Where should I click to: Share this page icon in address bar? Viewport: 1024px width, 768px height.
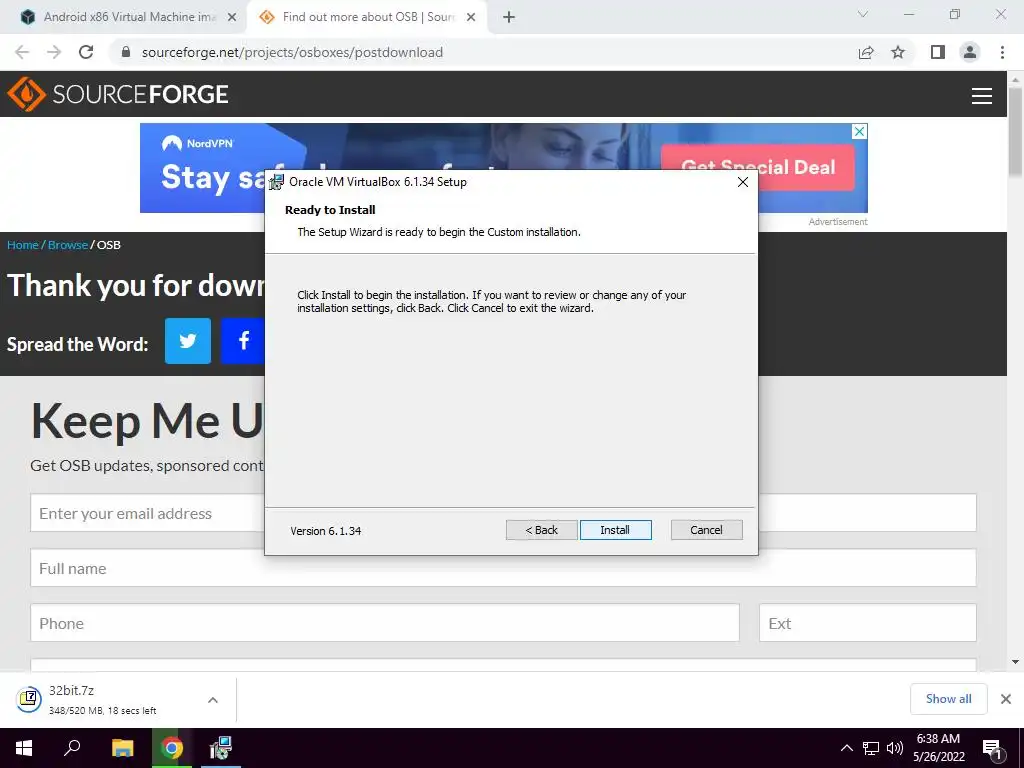tap(866, 52)
